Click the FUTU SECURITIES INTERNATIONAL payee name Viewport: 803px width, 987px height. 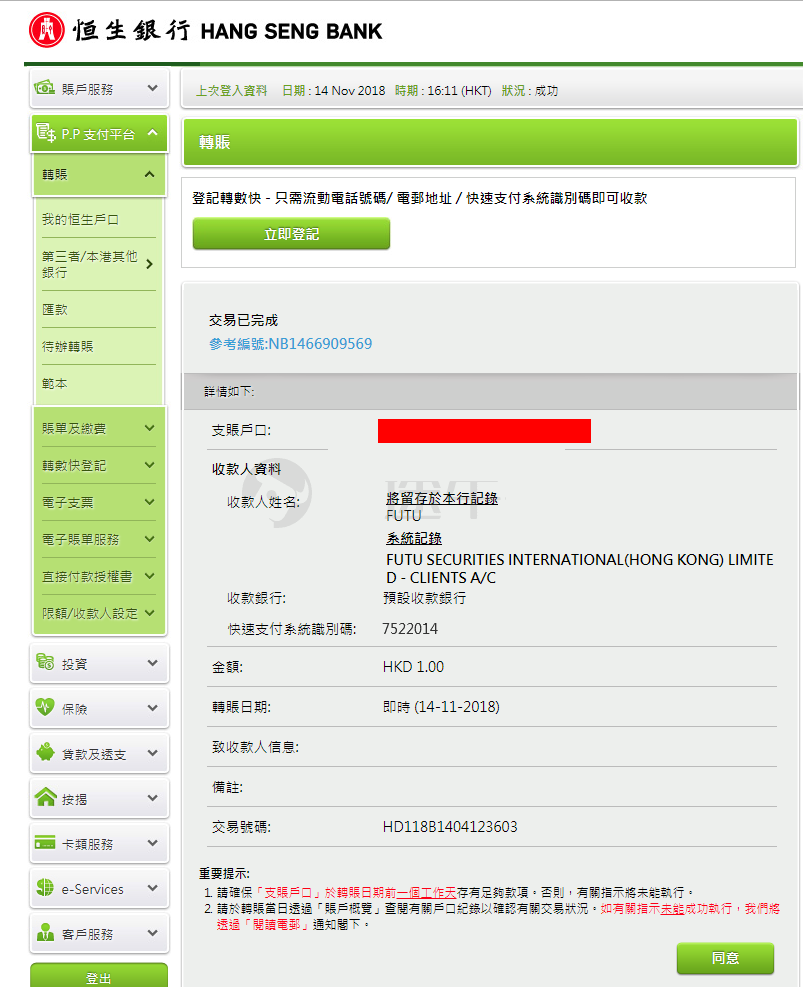click(580, 568)
